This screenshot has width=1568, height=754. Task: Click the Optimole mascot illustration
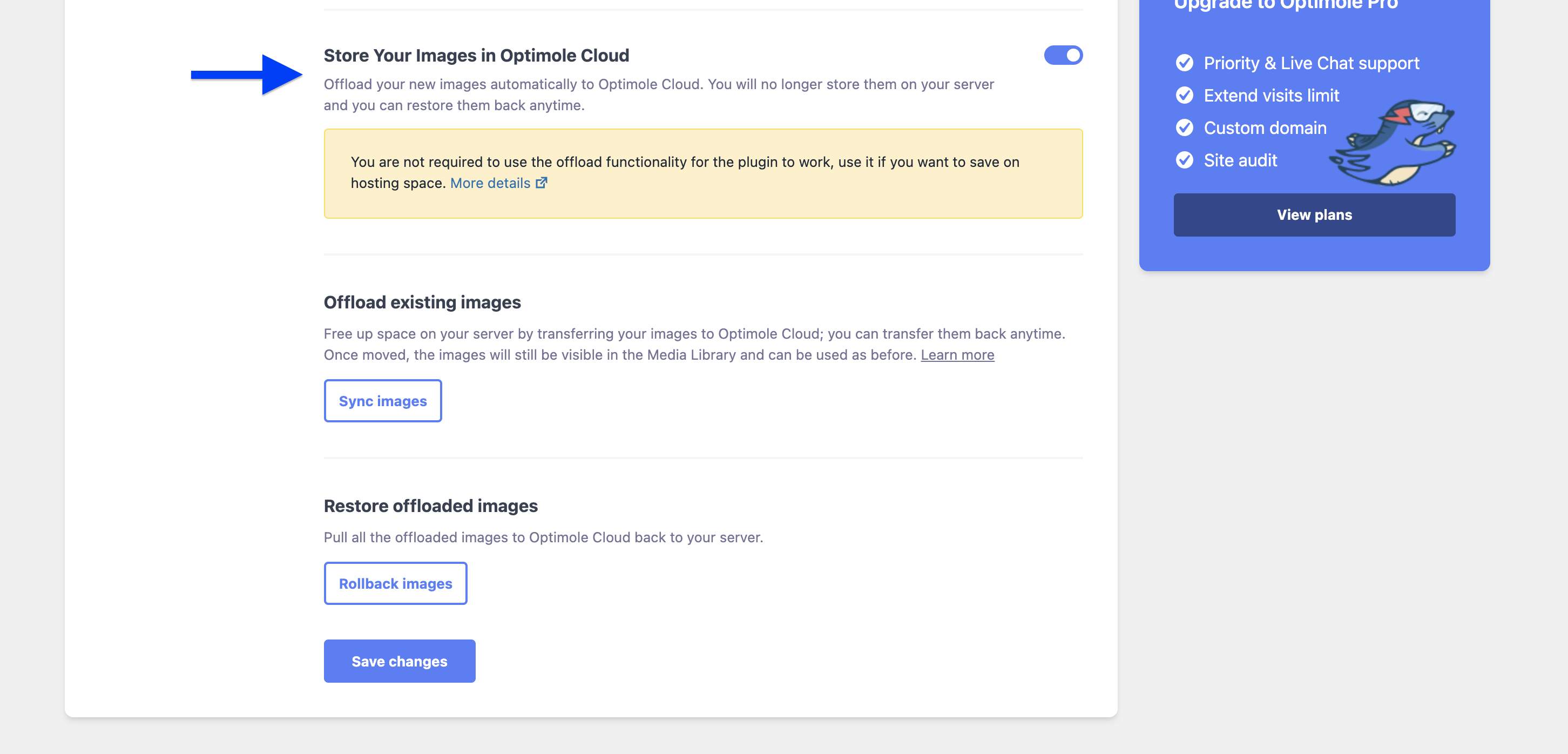(1394, 143)
